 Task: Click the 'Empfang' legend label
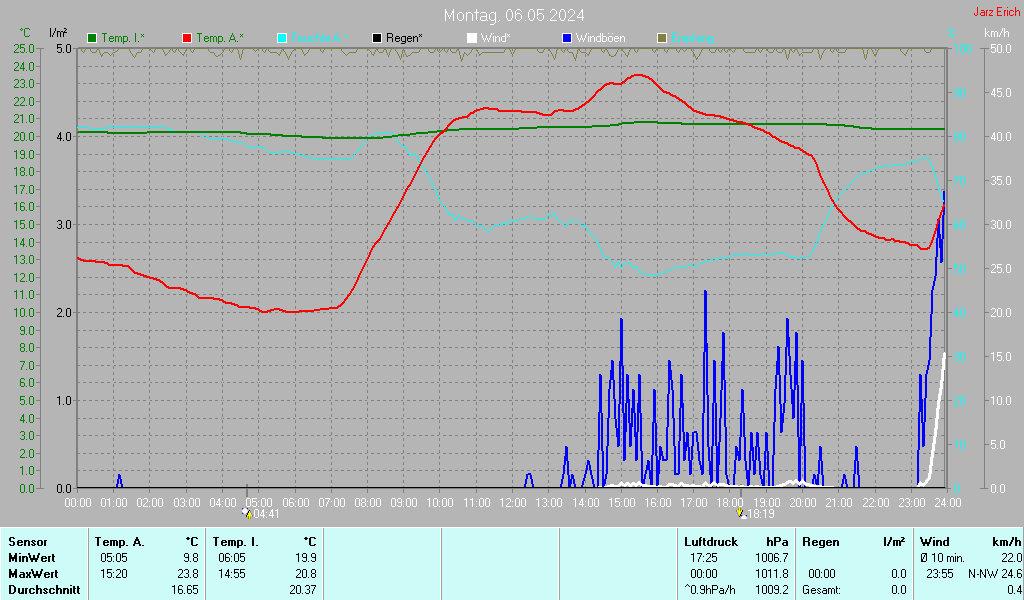click(692, 38)
